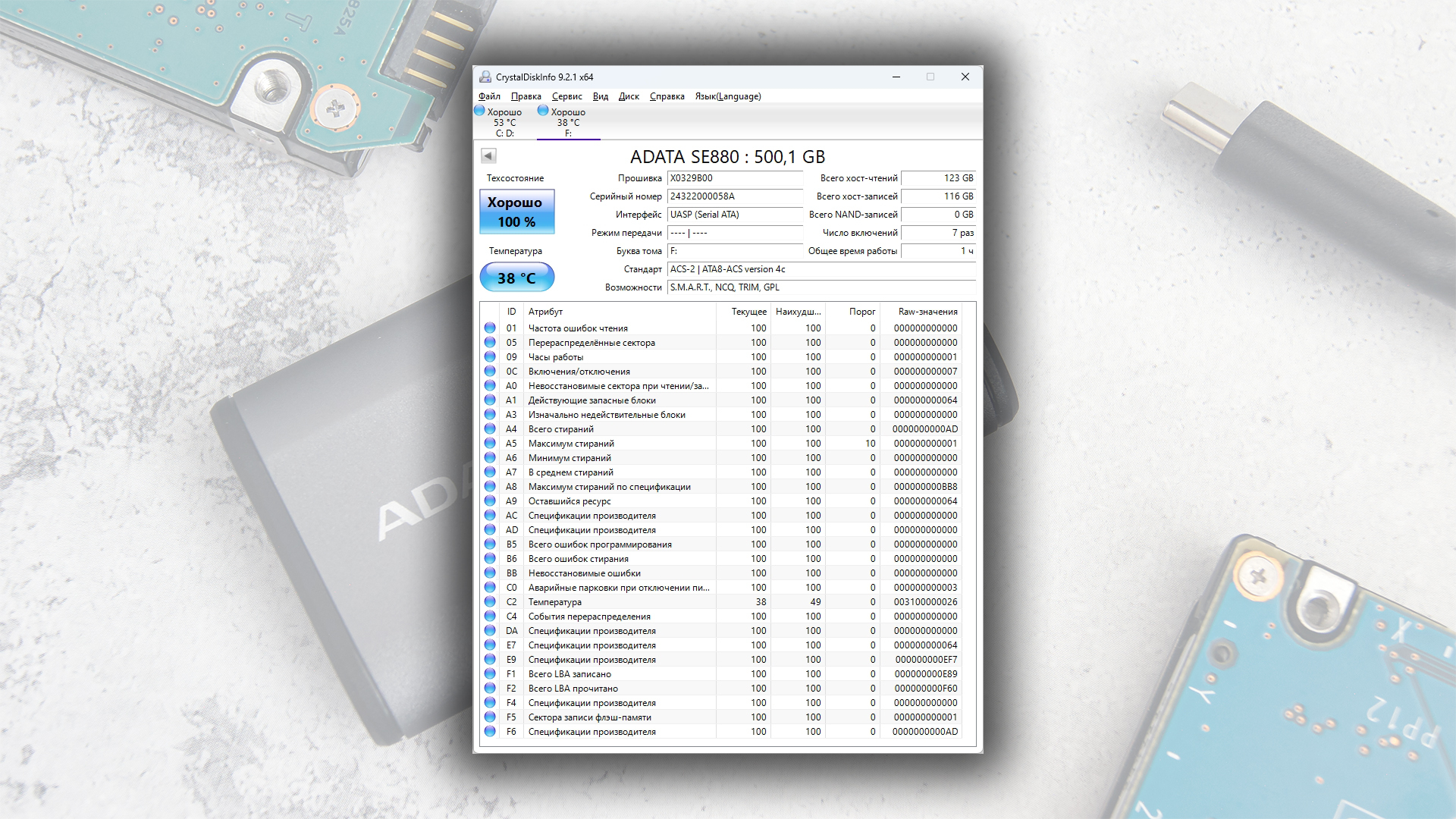
Task: Click the 38 °C temperature button
Action: (516, 278)
